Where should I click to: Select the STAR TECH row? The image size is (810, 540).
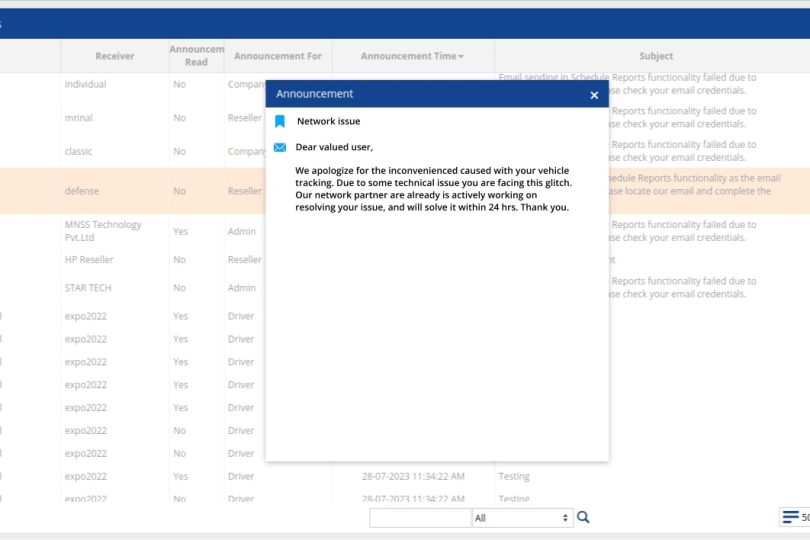click(88, 288)
